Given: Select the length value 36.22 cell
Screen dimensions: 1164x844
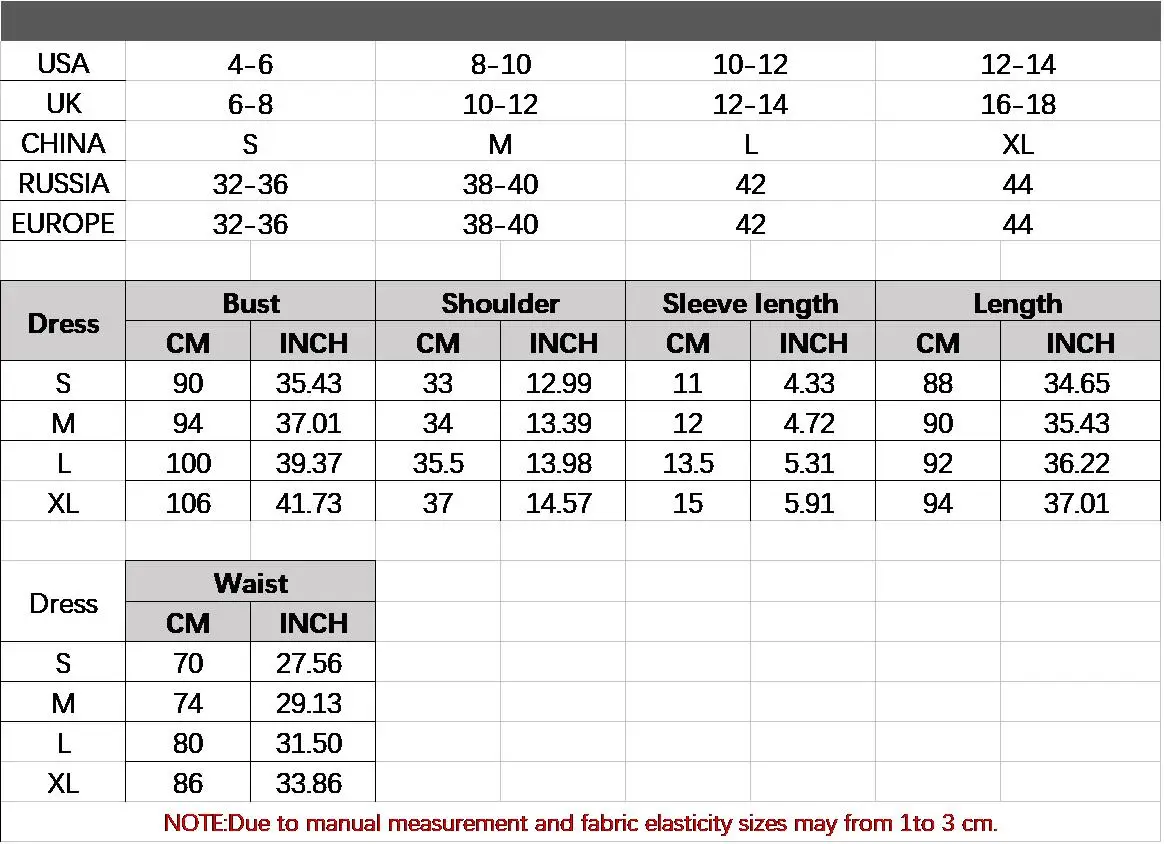Looking at the screenshot, I should (x=1077, y=463).
